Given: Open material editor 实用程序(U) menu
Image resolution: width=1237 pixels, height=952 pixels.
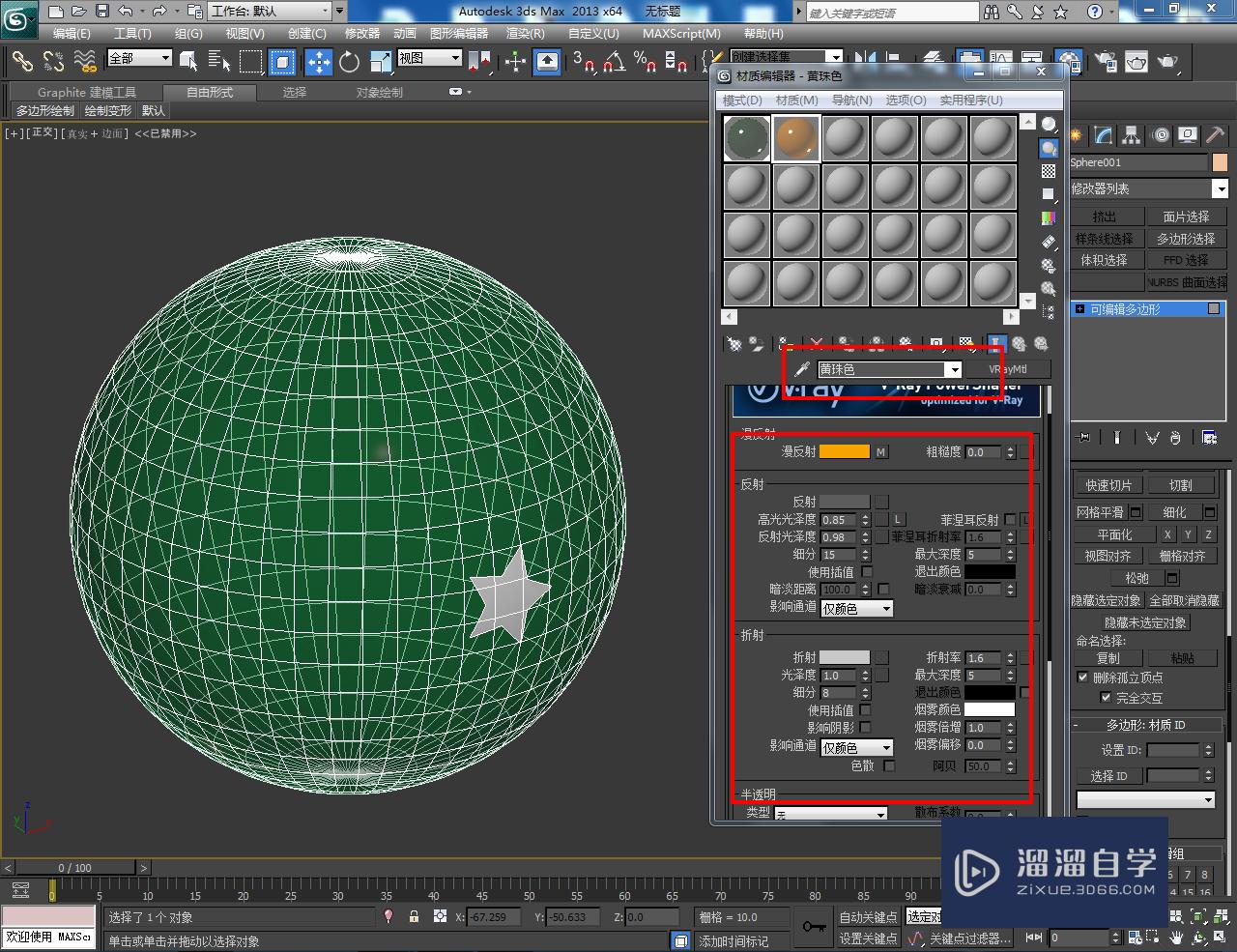Looking at the screenshot, I should point(971,100).
